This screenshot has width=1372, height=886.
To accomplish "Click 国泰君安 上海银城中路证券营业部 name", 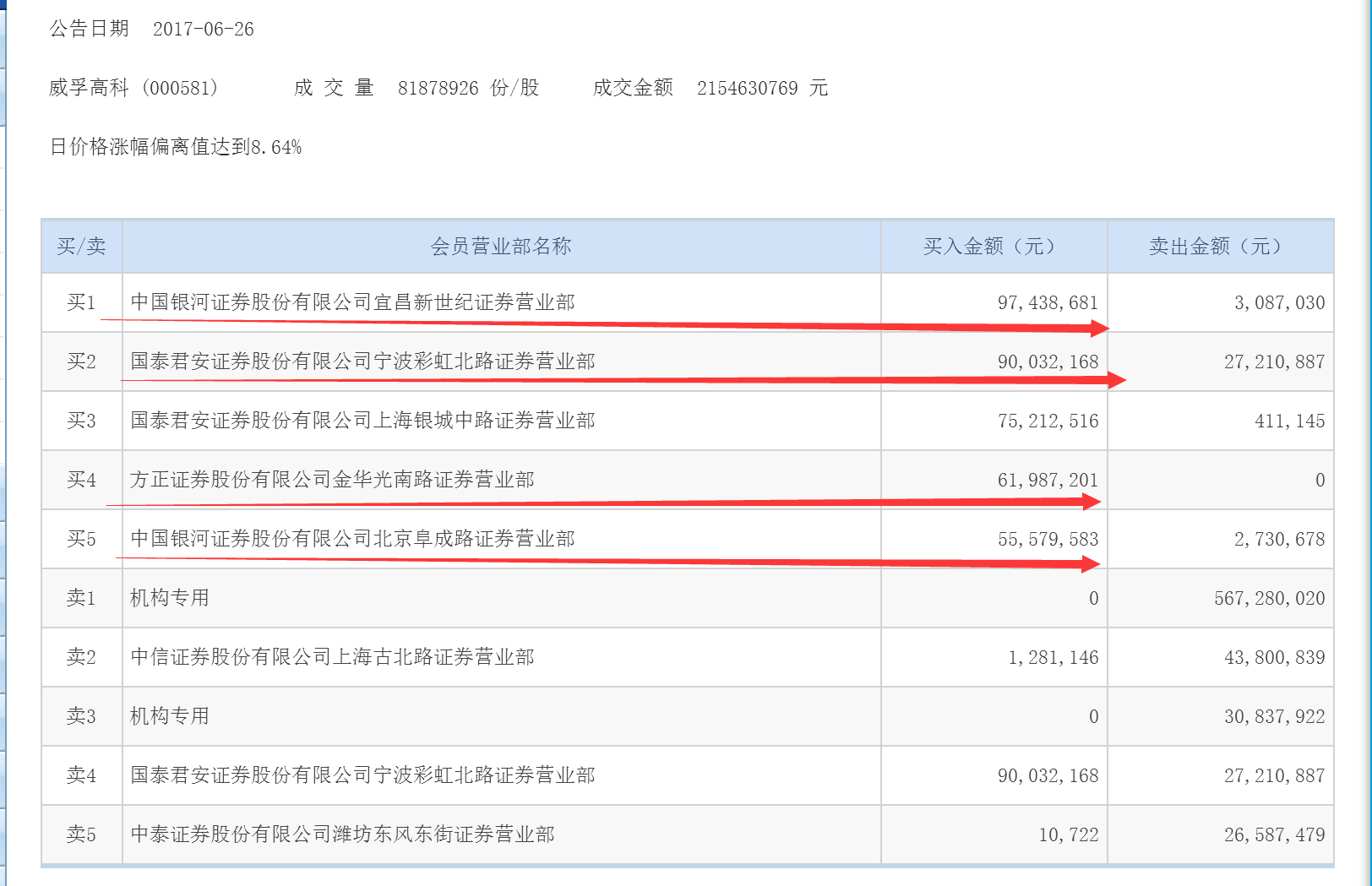I will (x=363, y=421).
